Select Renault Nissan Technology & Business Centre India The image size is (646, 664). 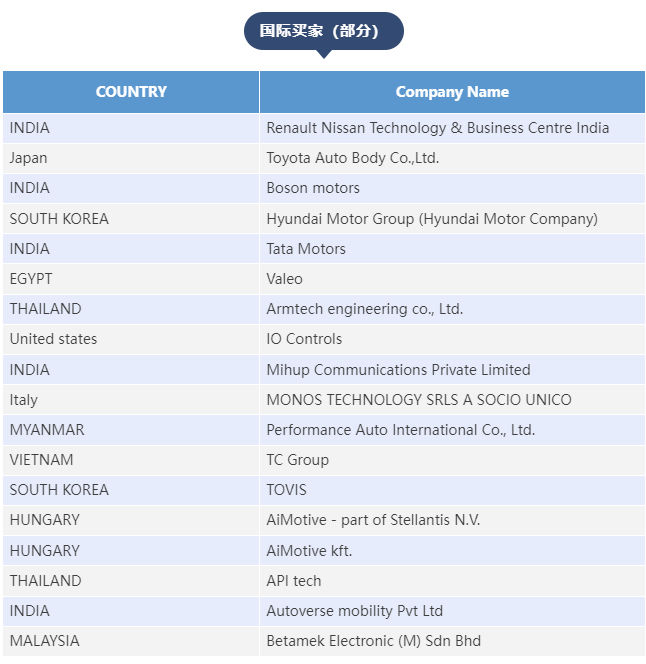click(x=437, y=128)
